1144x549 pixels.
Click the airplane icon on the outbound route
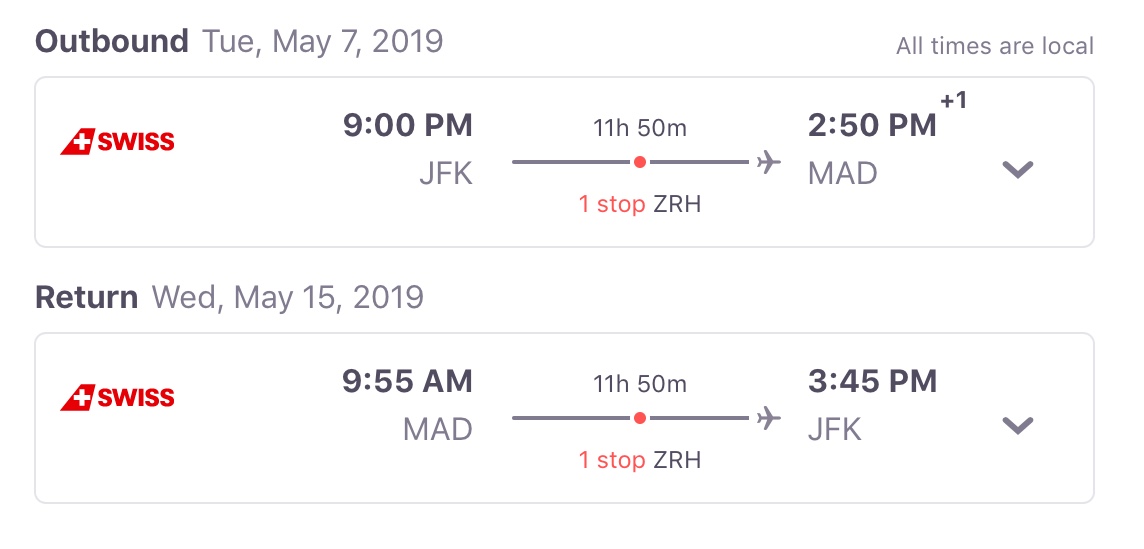(x=768, y=162)
